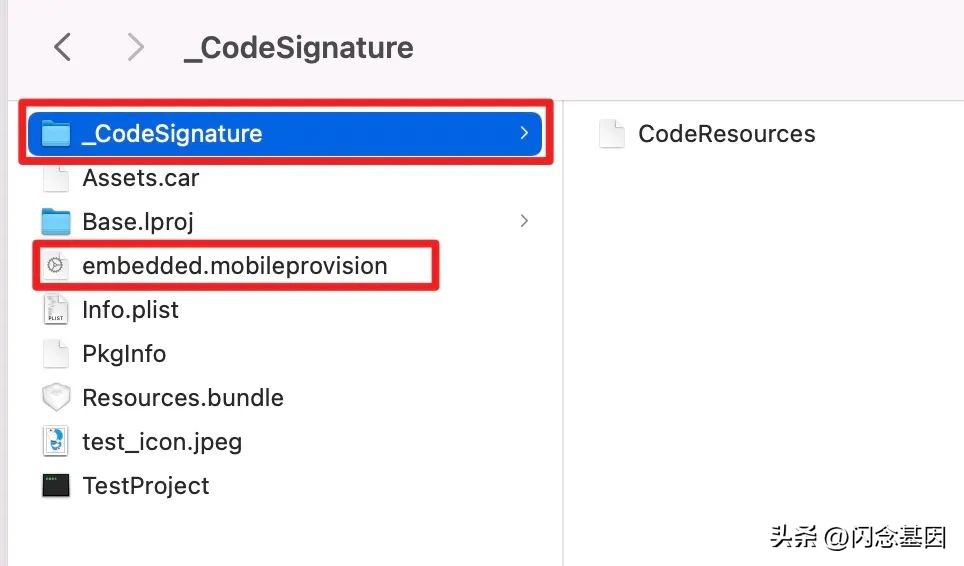The image size is (964, 566).
Task: Click the Resources.bundle icon
Action: (56, 398)
